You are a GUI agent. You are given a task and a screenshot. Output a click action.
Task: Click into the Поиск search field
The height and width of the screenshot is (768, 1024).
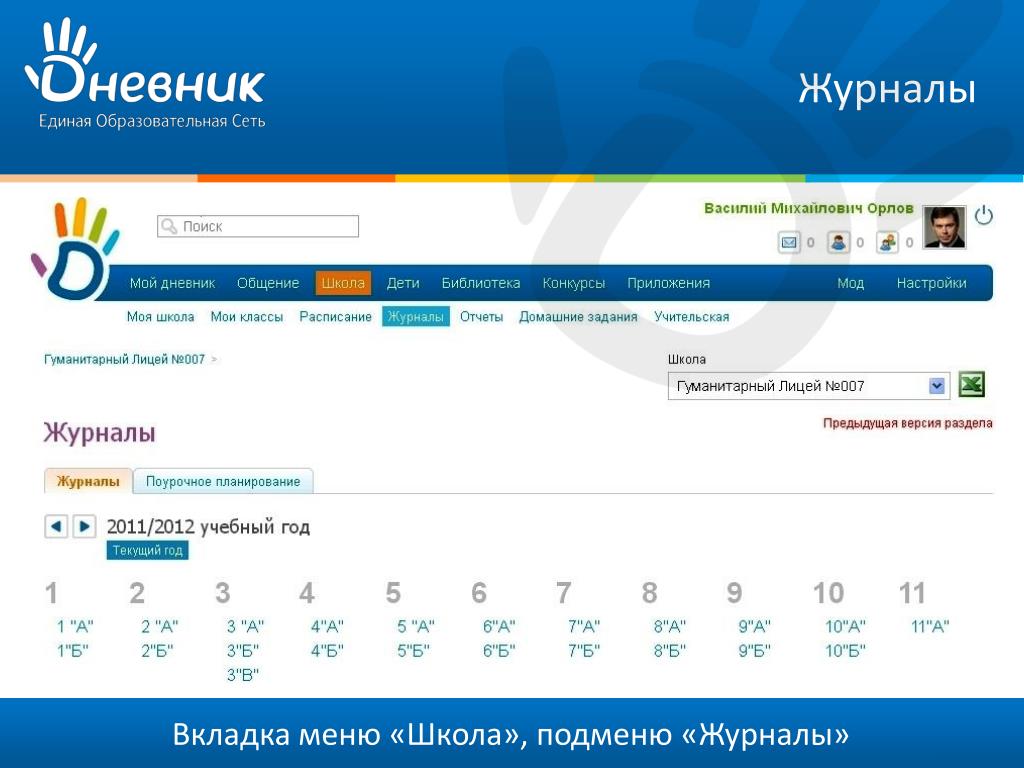coord(257,226)
